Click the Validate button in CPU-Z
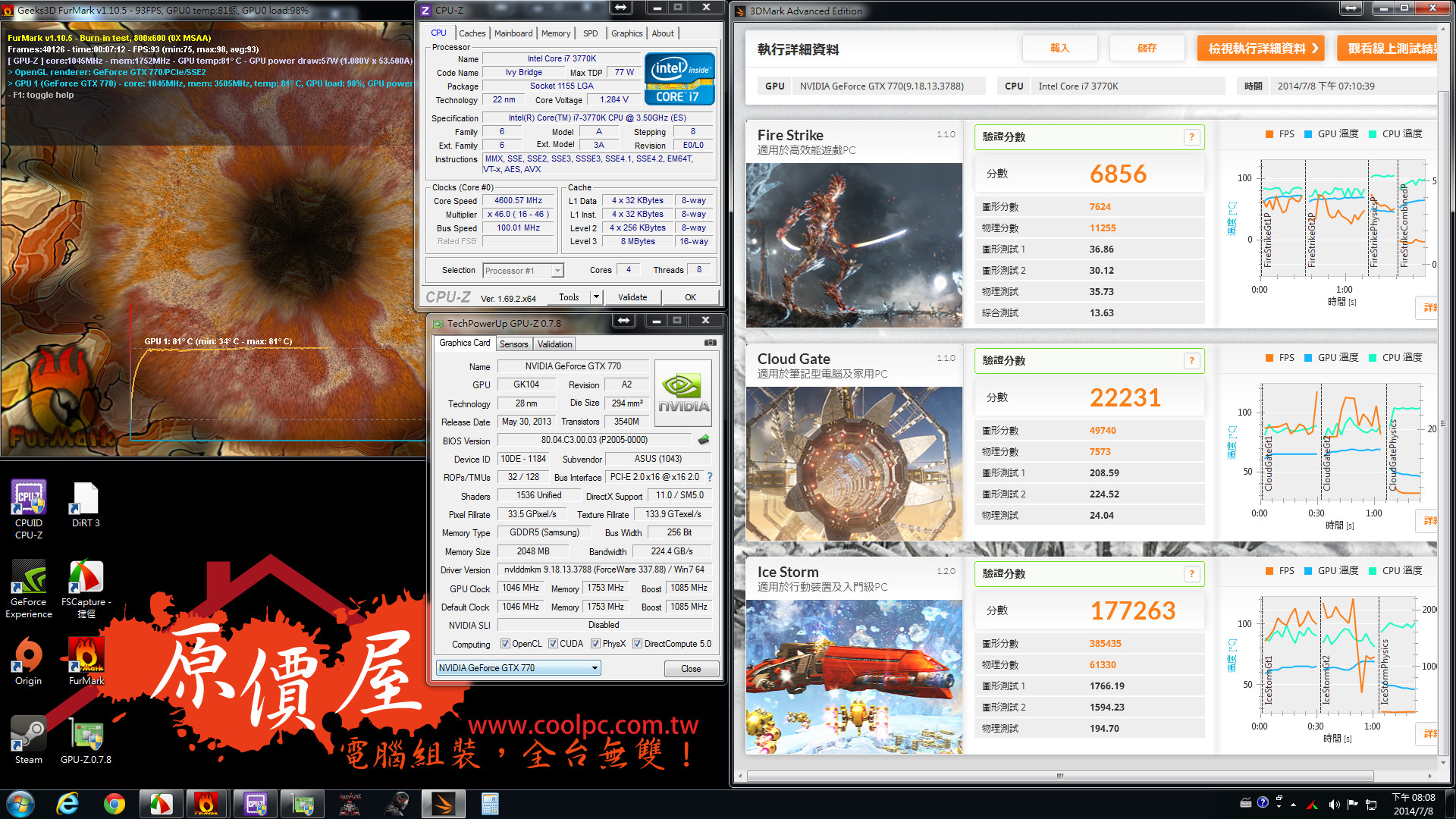Viewport: 1456px width, 819px height. 632,297
